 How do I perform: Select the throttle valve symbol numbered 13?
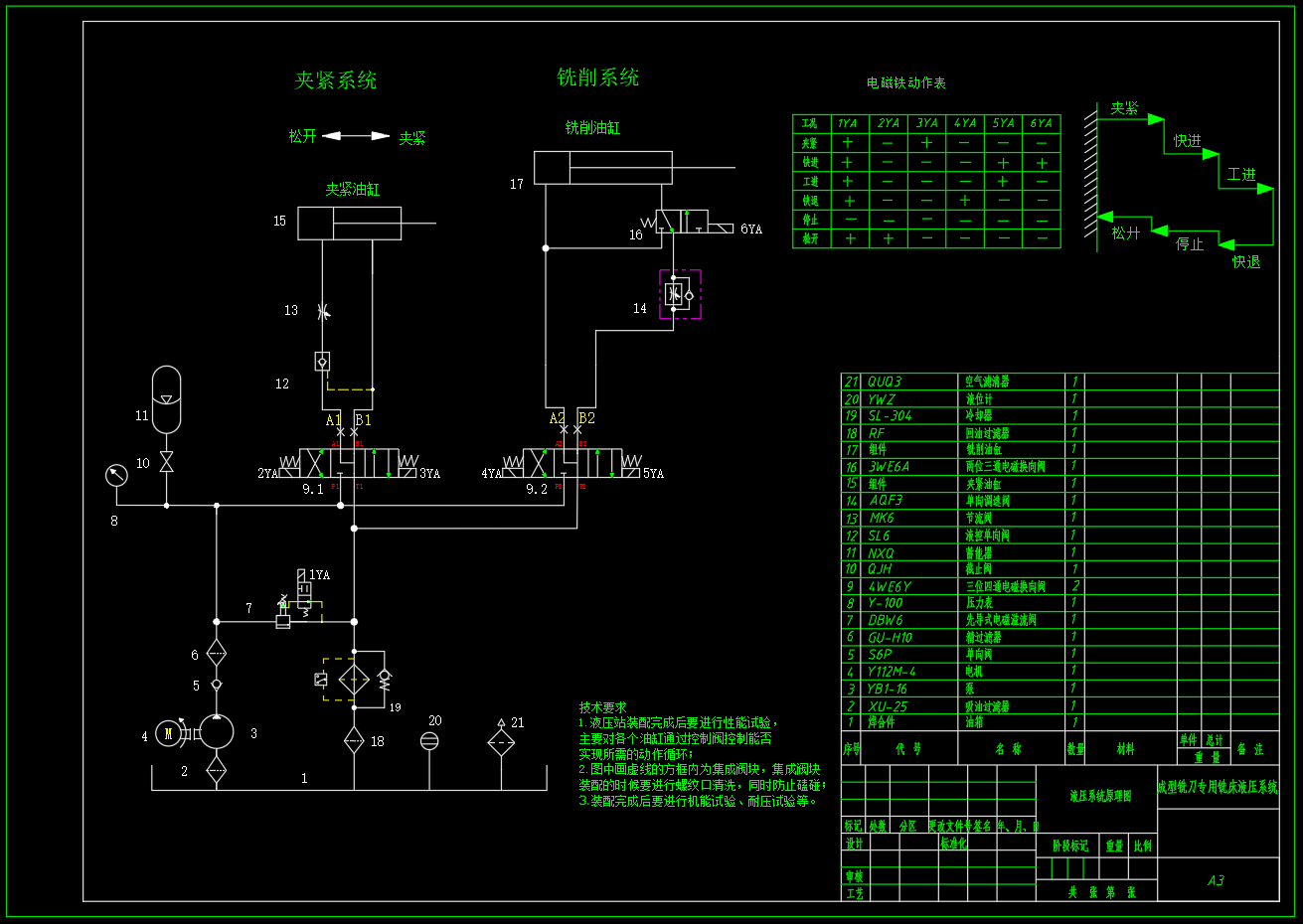click(x=322, y=311)
